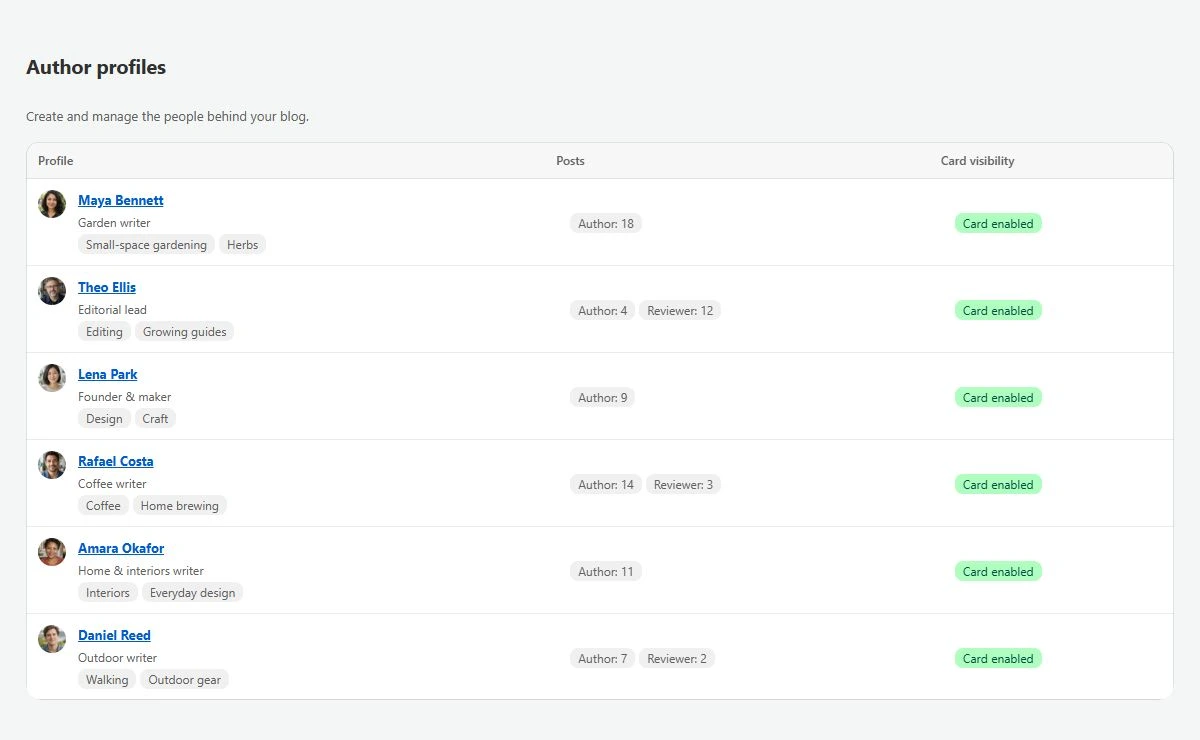Select the Everyday design tag
The image size is (1200, 740).
(x=192, y=593)
